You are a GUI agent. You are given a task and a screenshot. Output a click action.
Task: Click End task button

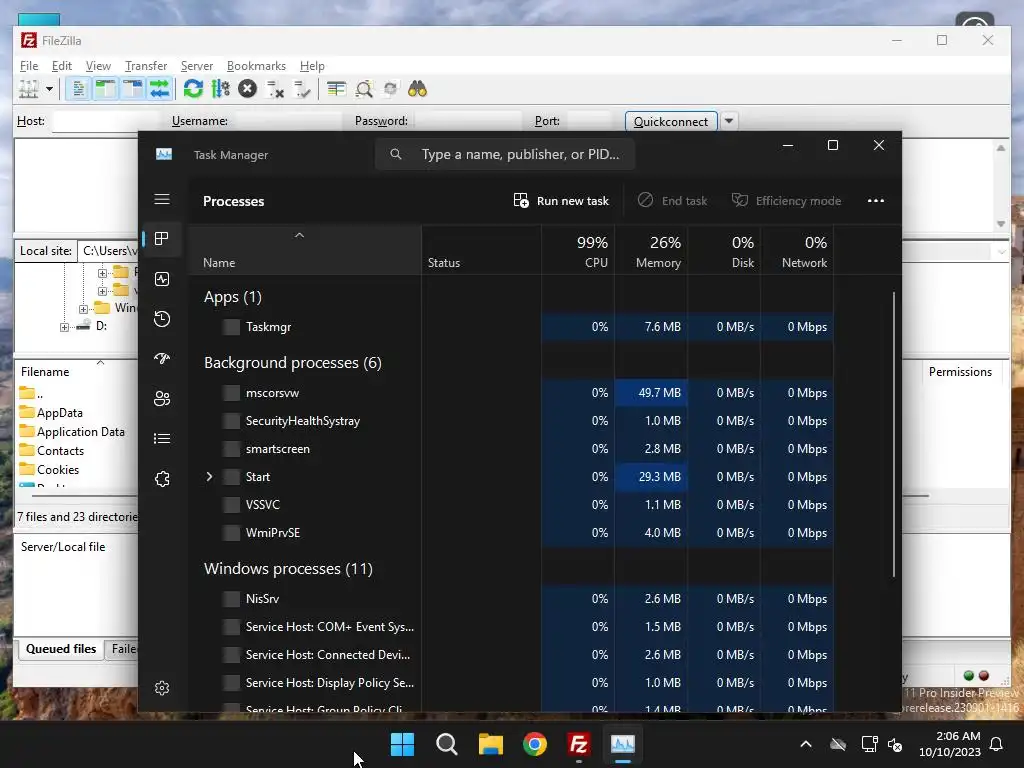coord(673,200)
